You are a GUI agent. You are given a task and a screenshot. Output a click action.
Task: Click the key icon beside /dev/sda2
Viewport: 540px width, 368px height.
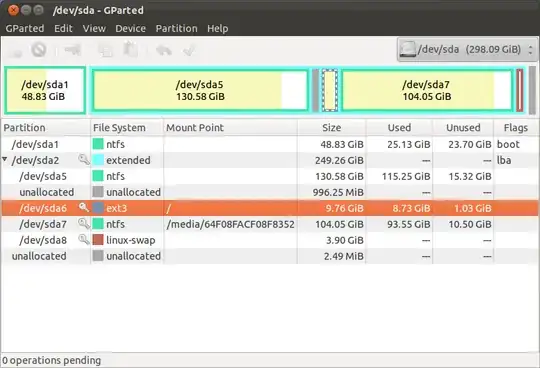(84, 160)
